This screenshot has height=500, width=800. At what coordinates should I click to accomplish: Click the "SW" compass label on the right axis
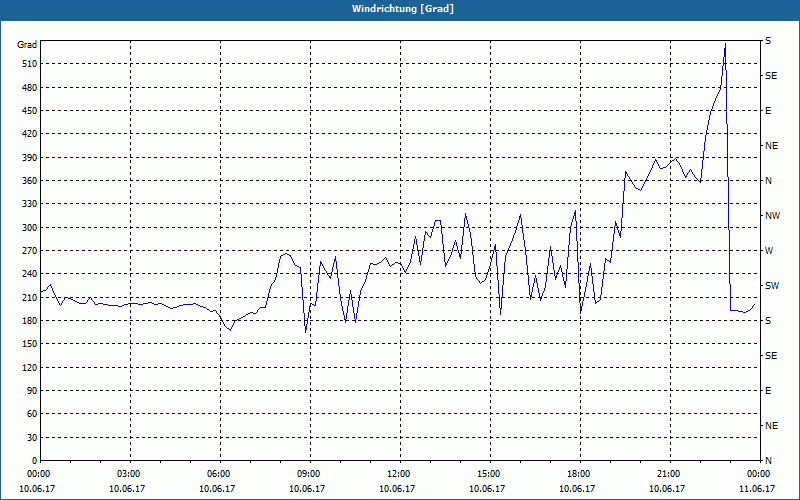pyautogui.click(x=772, y=286)
